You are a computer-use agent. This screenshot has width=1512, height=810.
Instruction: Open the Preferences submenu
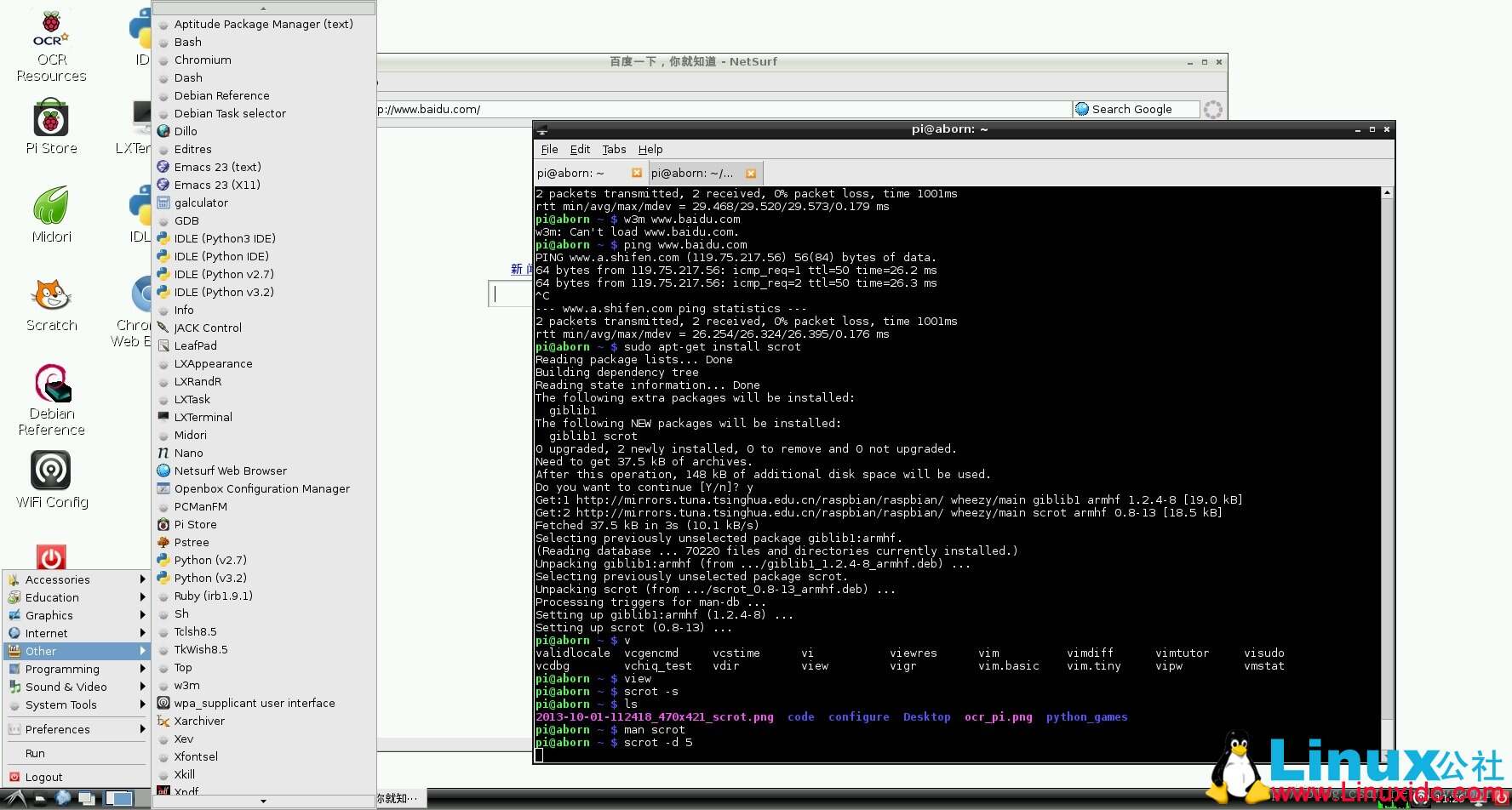(77, 729)
